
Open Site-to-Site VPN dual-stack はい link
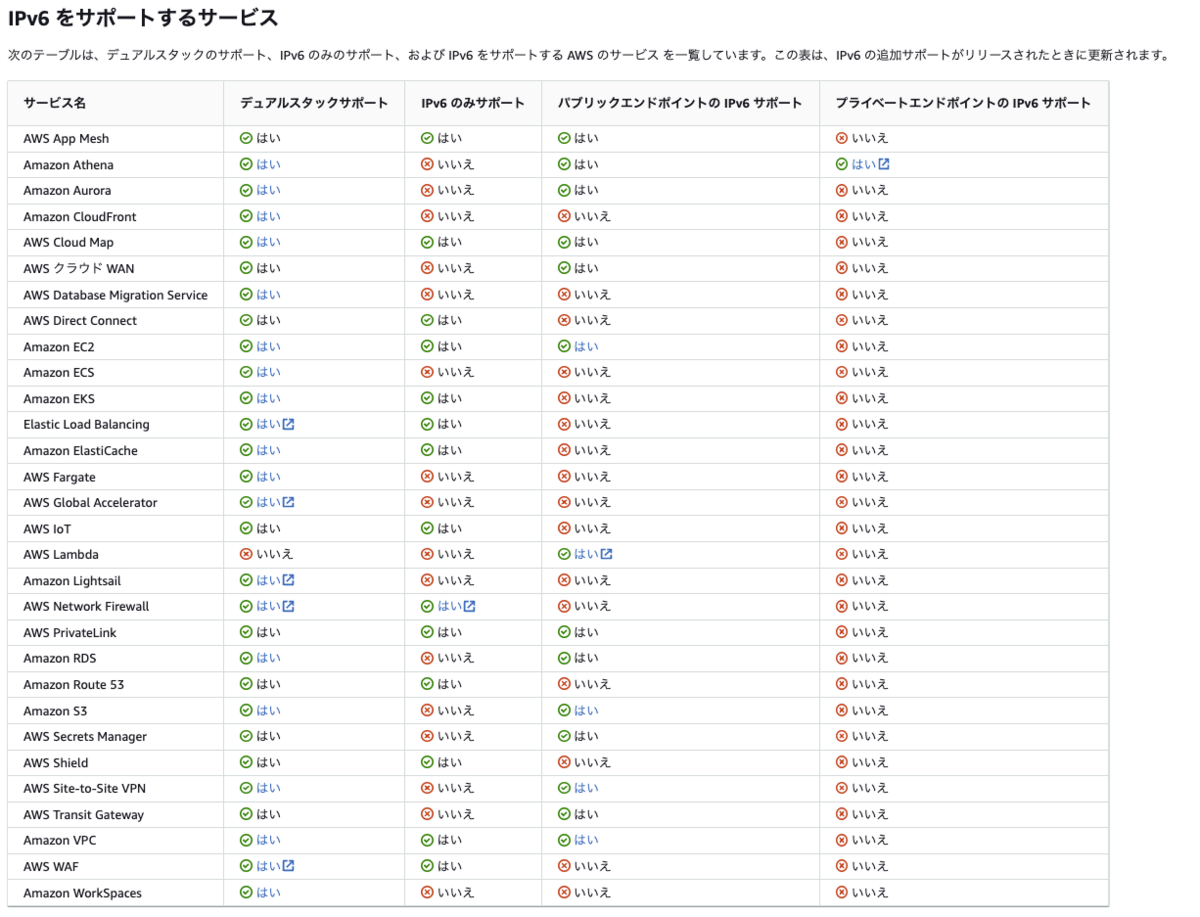tap(268, 788)
